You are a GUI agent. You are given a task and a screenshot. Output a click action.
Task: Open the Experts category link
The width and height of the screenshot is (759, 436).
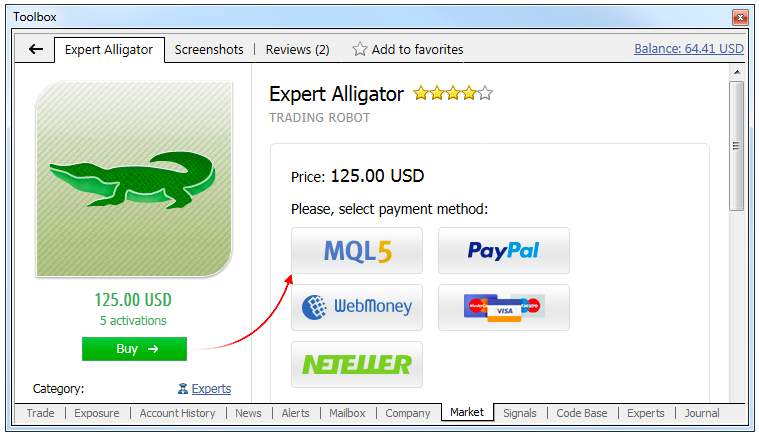(211, 389)
